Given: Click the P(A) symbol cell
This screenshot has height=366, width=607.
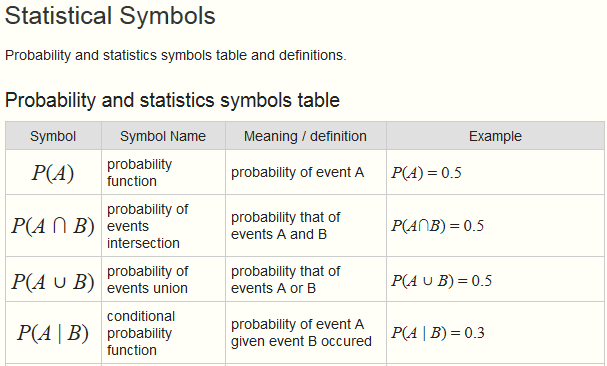Looking at the screenshot, I should click(x=53, y=172).
